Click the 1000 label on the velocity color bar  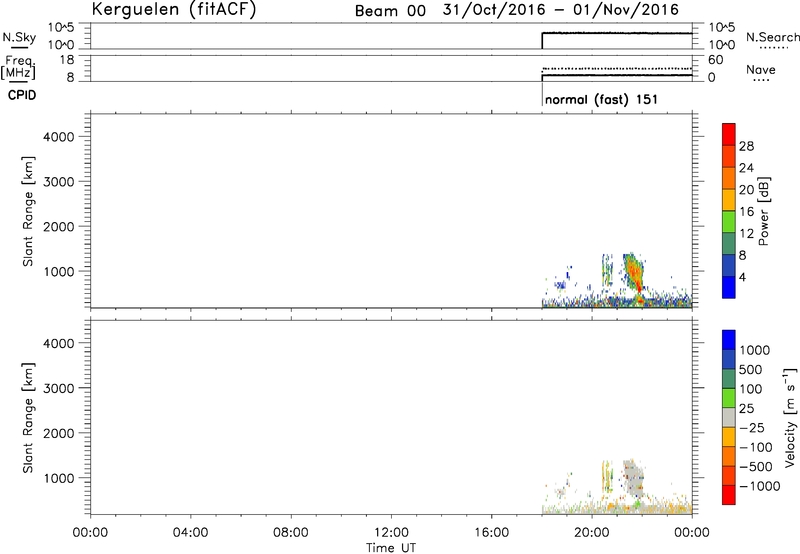(x=754, y=350)
